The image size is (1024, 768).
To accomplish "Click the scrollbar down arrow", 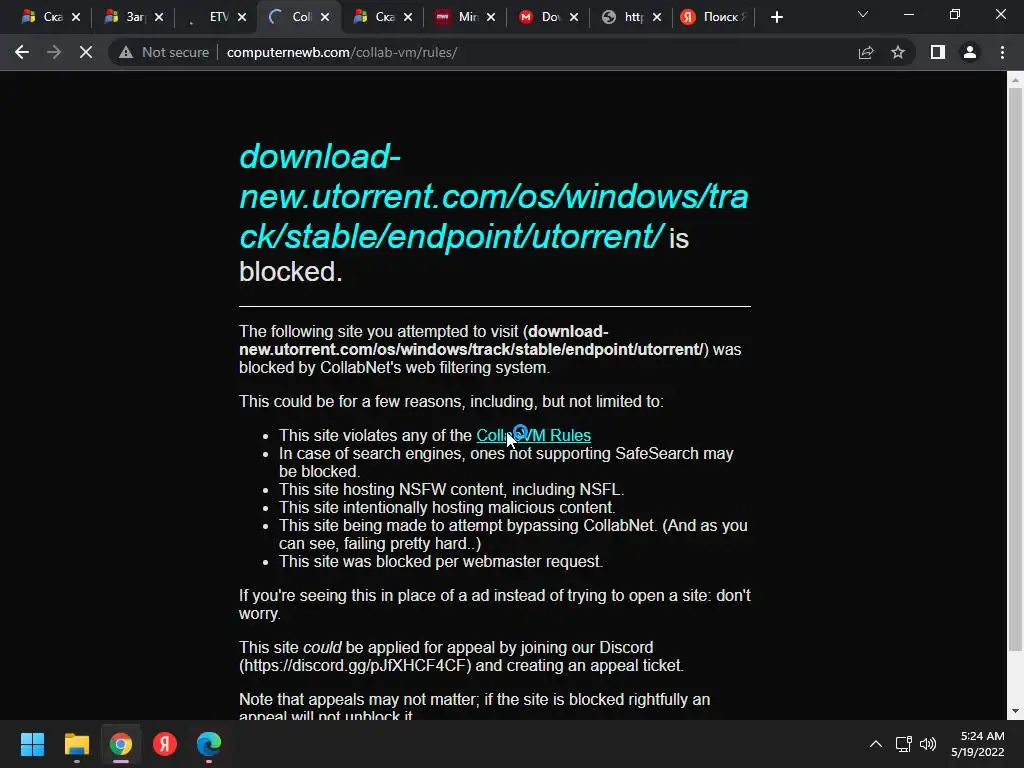I will [1015, 711].
